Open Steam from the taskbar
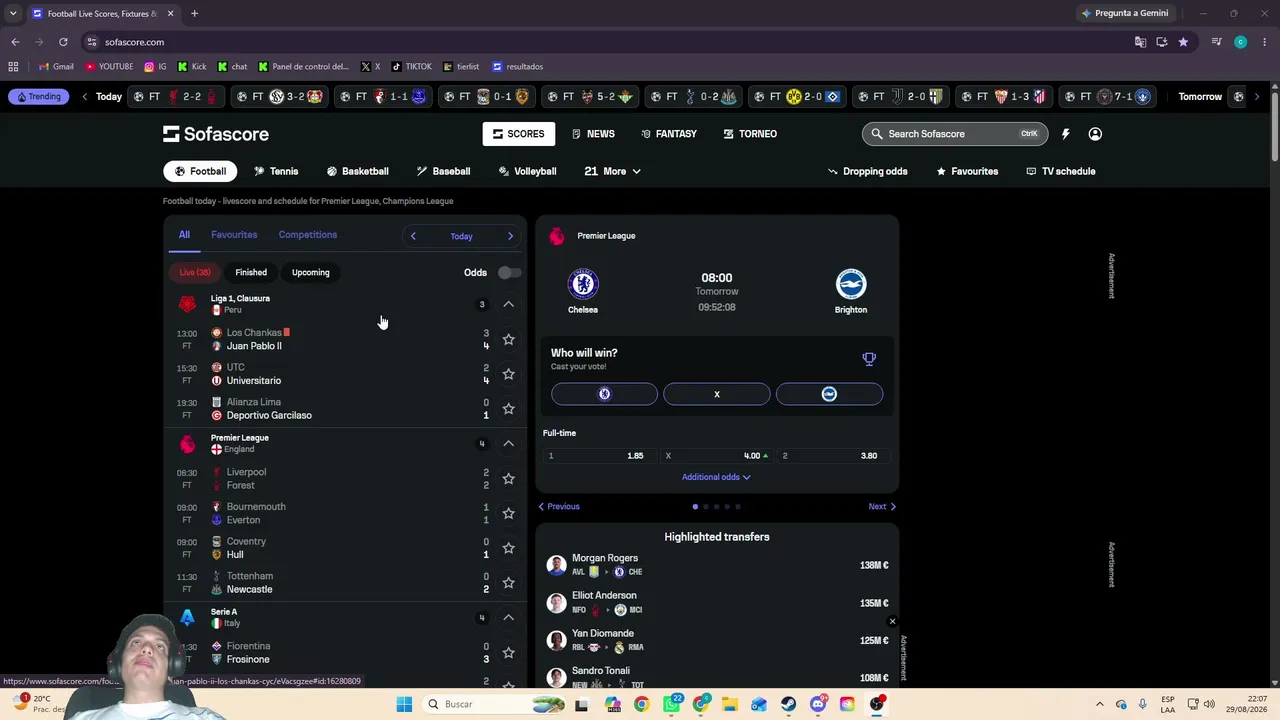The height and width of the screenshot is (720, 1280). (x=789, y=704)
